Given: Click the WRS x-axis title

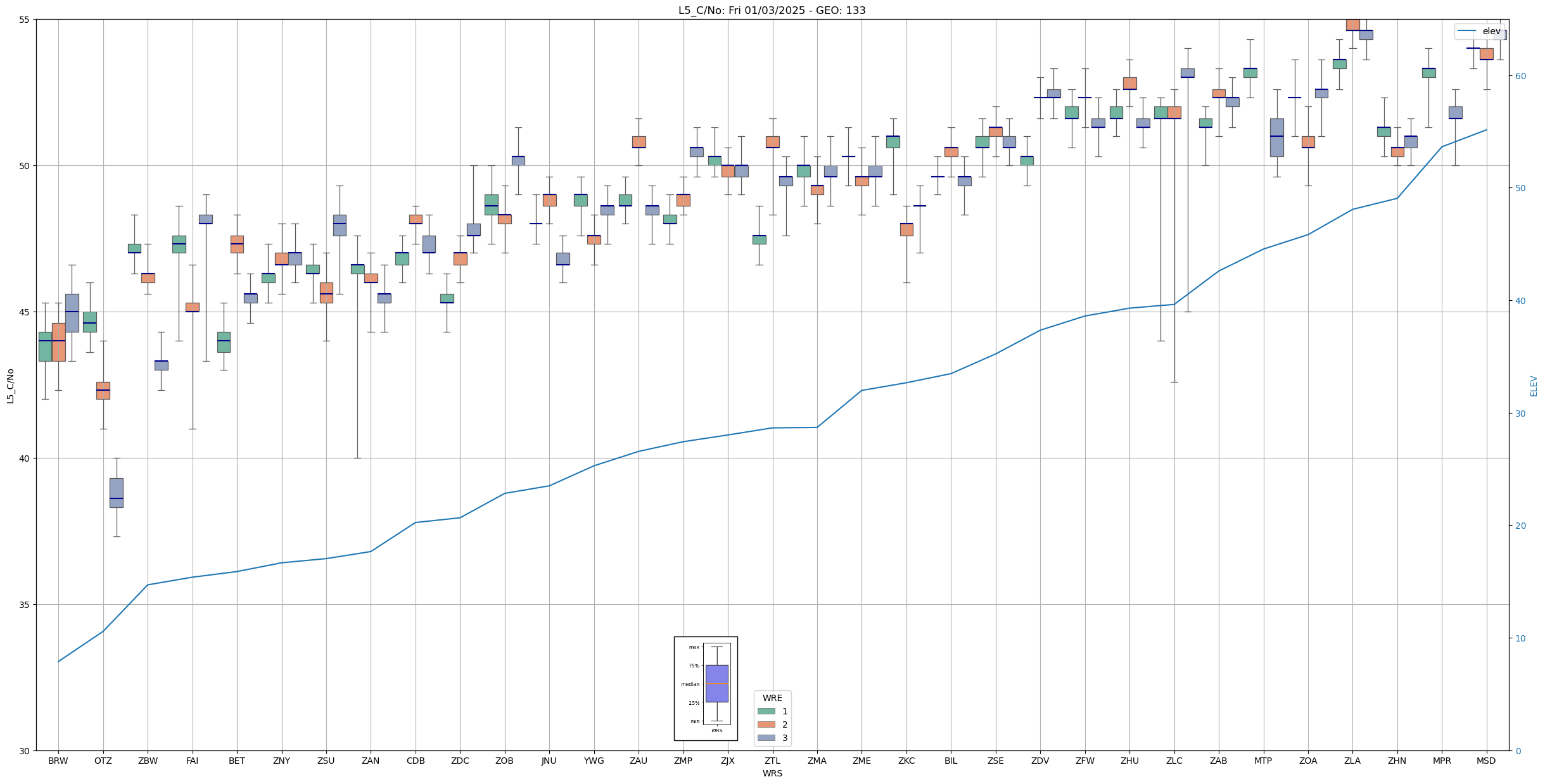Looking at the screenshot, I should coord(772,773).
